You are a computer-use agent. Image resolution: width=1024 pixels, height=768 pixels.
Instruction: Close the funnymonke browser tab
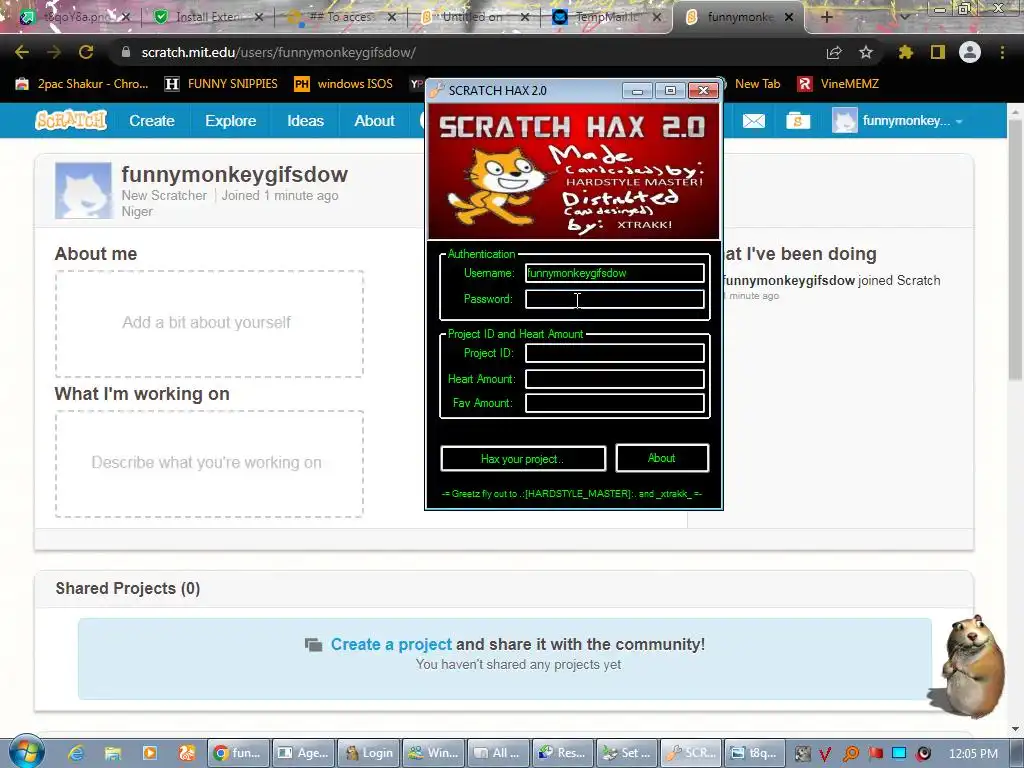click(x=789, y=17)
